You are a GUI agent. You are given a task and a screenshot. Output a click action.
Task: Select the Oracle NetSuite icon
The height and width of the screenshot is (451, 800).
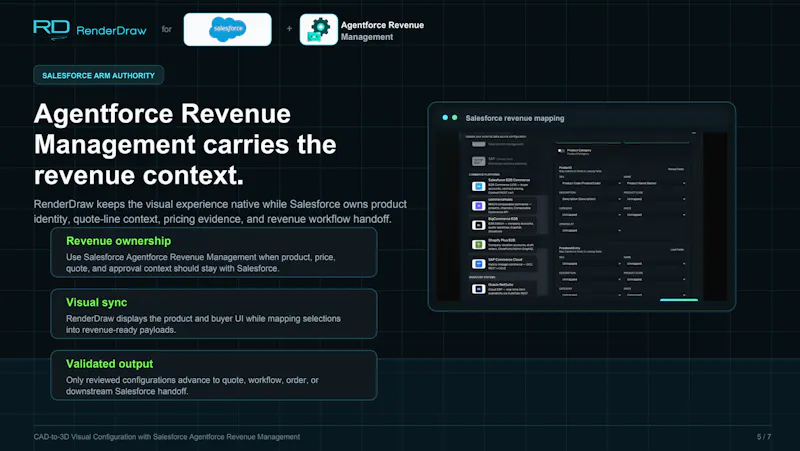point(479,289)
